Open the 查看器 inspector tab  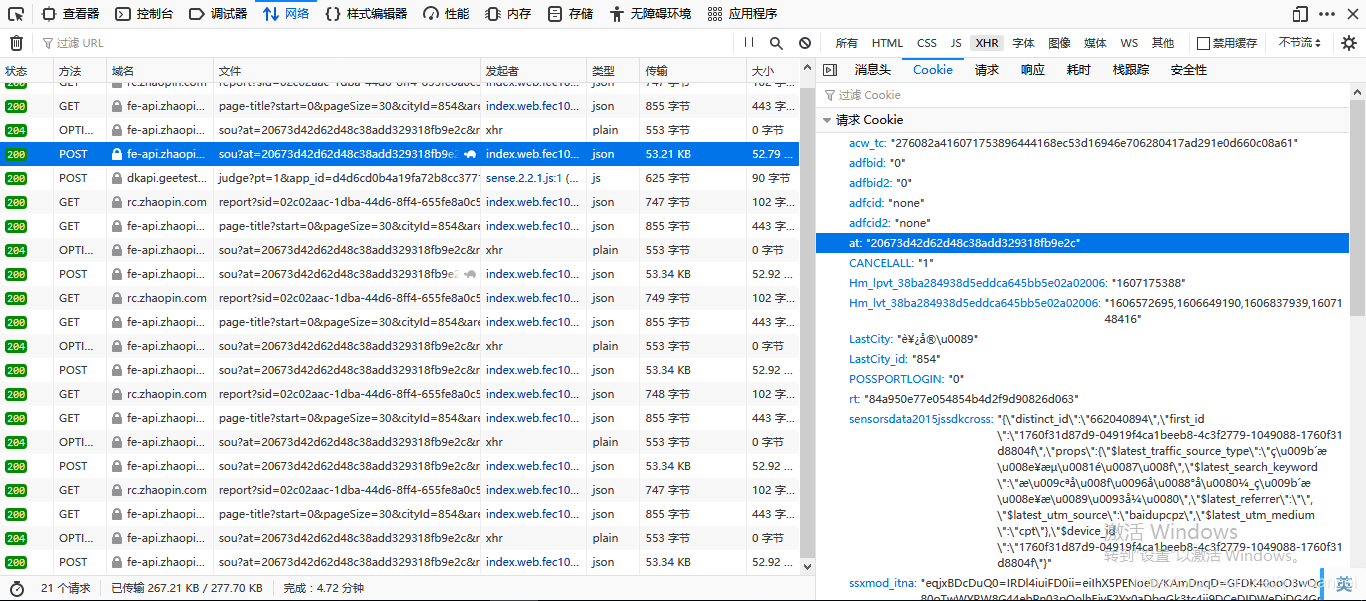68,14
